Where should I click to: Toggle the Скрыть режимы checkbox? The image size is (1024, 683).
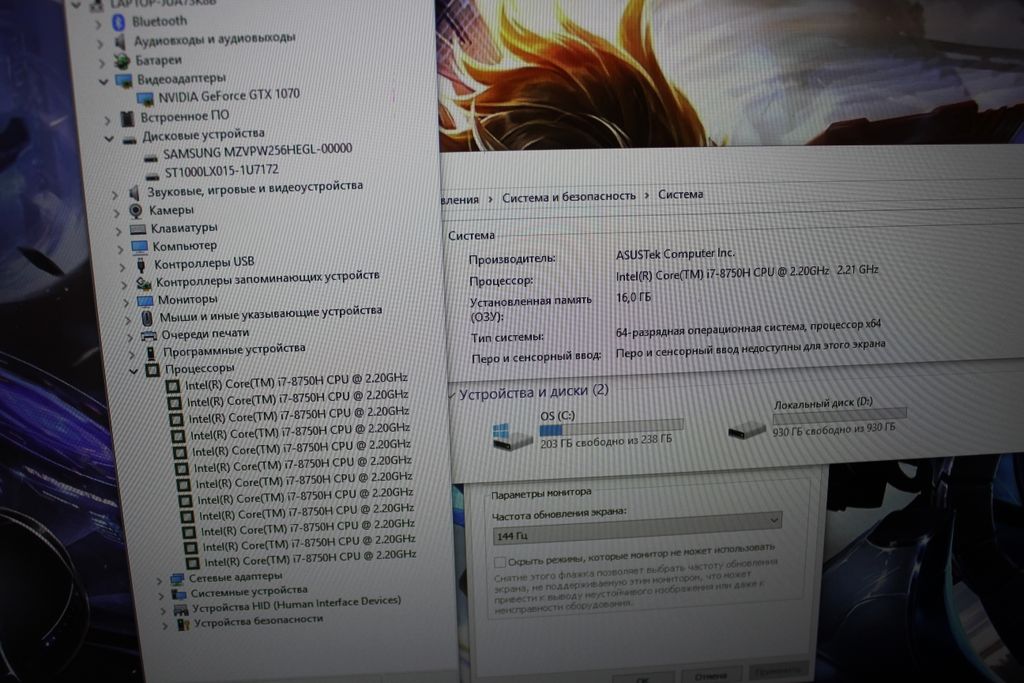499,563
